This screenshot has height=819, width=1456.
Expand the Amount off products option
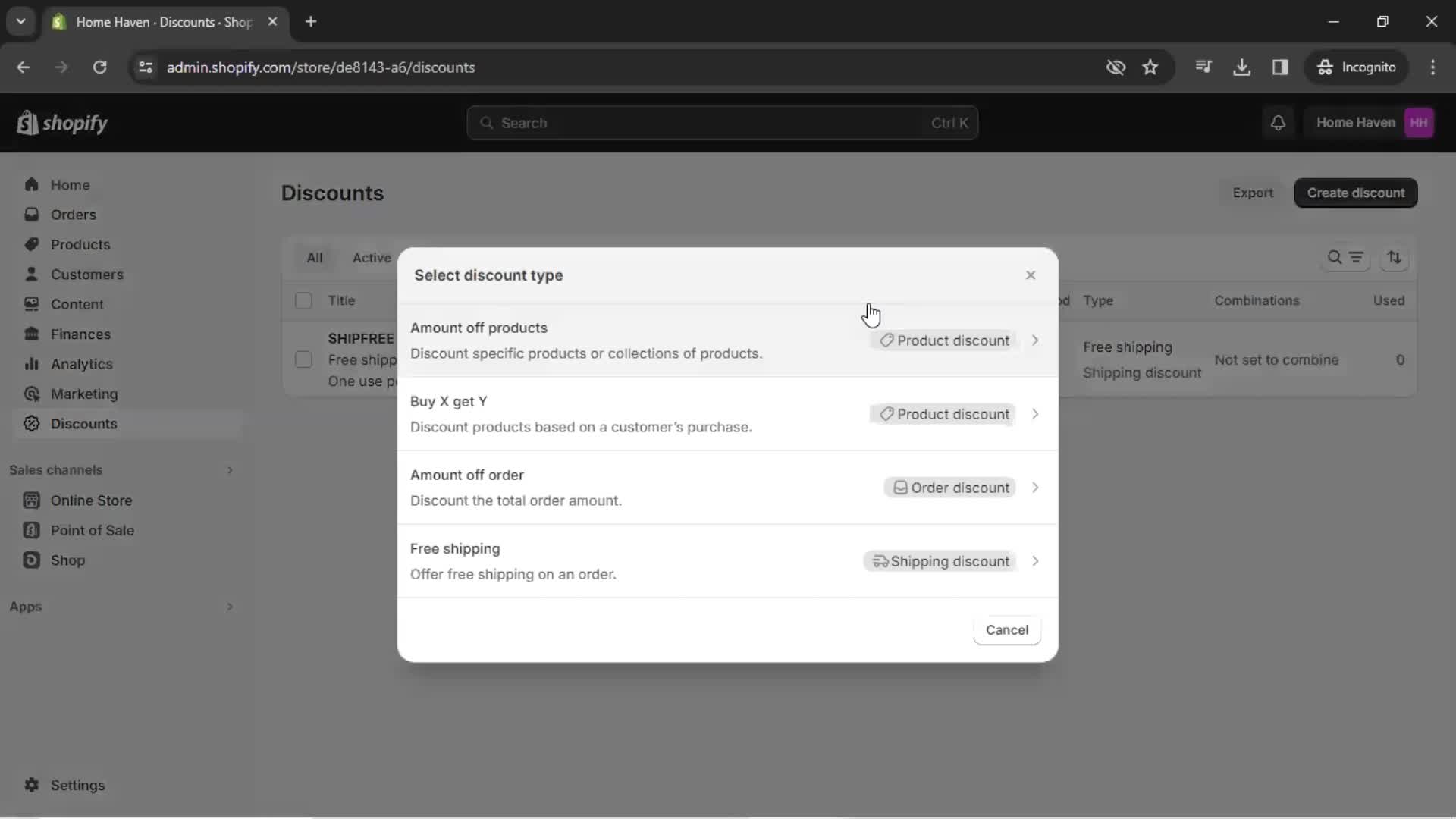tap(1035, 340)
